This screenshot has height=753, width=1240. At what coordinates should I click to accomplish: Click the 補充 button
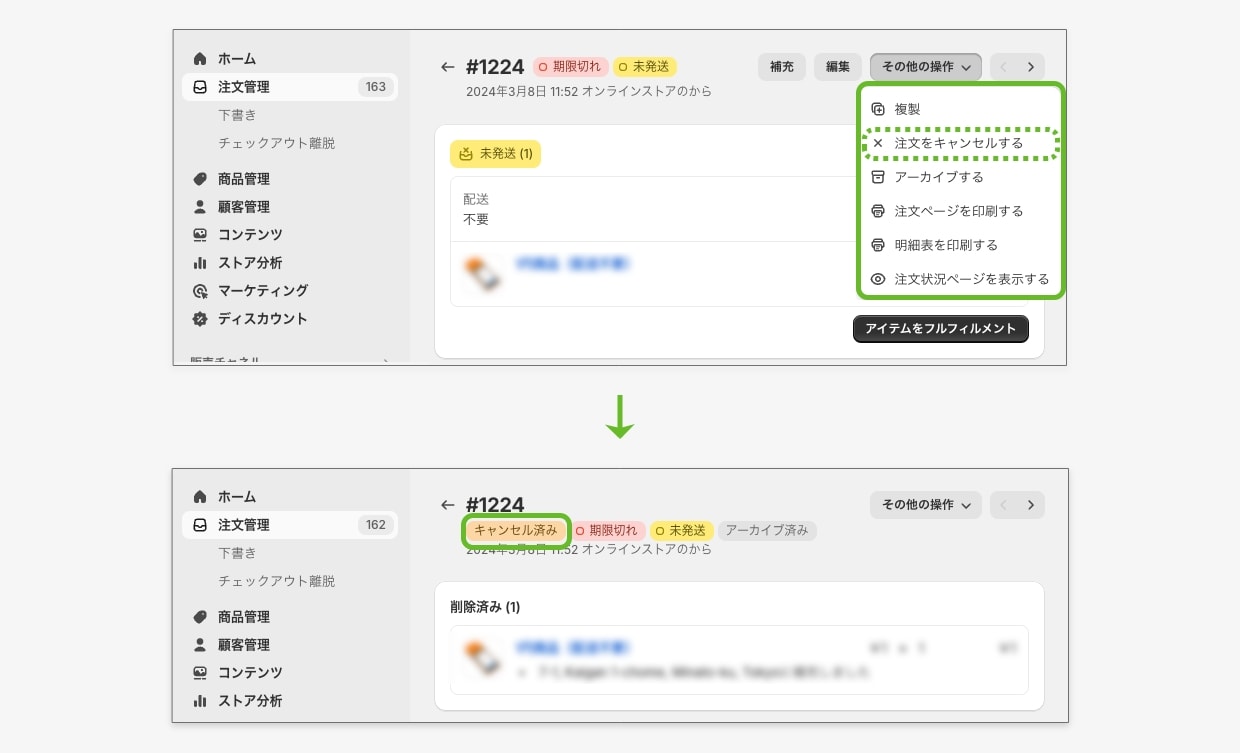[x=782, y=67]
